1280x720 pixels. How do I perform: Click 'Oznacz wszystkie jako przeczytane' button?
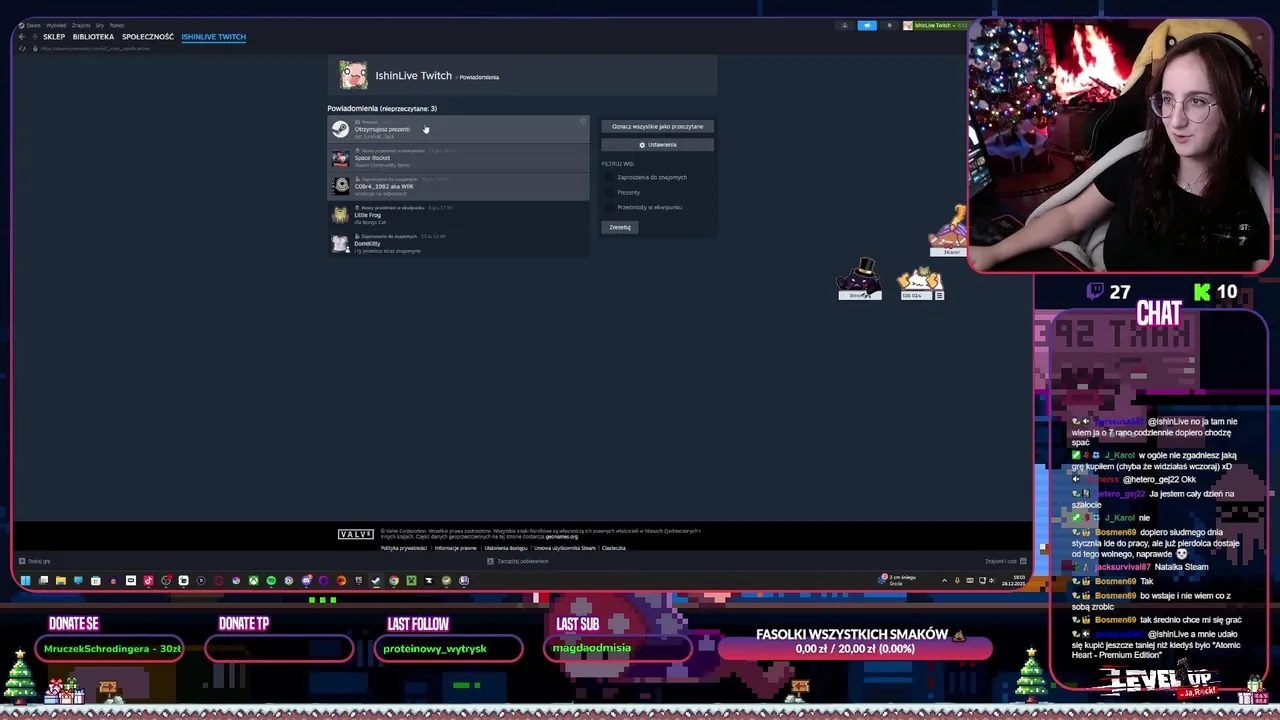[657, 127]
